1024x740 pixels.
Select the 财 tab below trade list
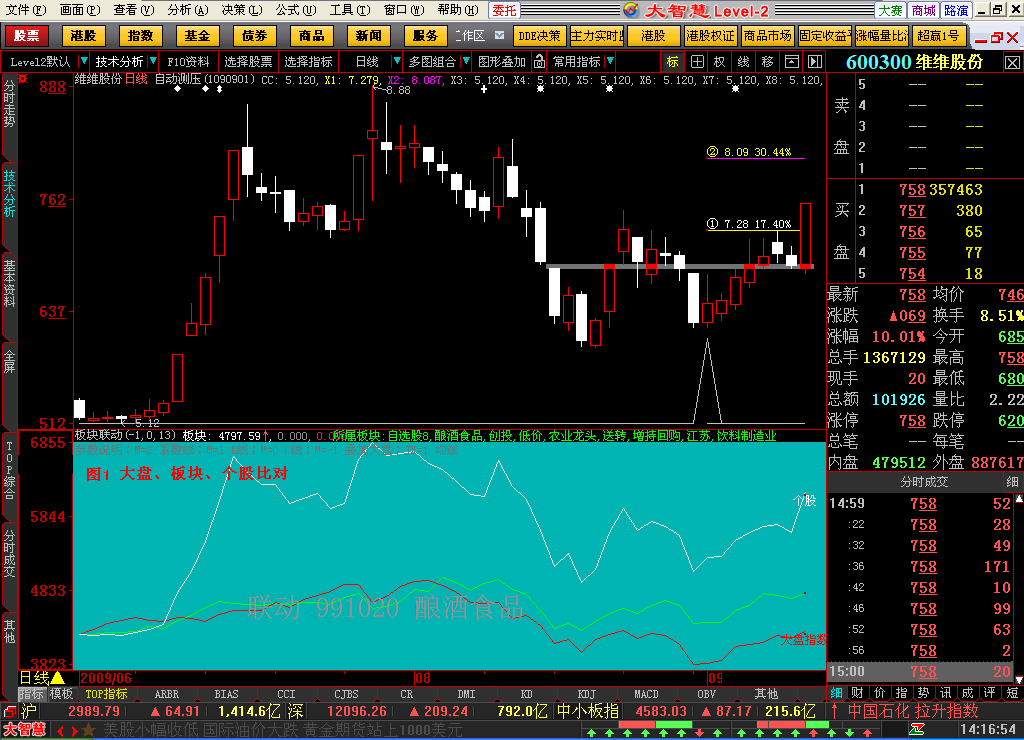[857, 693]
